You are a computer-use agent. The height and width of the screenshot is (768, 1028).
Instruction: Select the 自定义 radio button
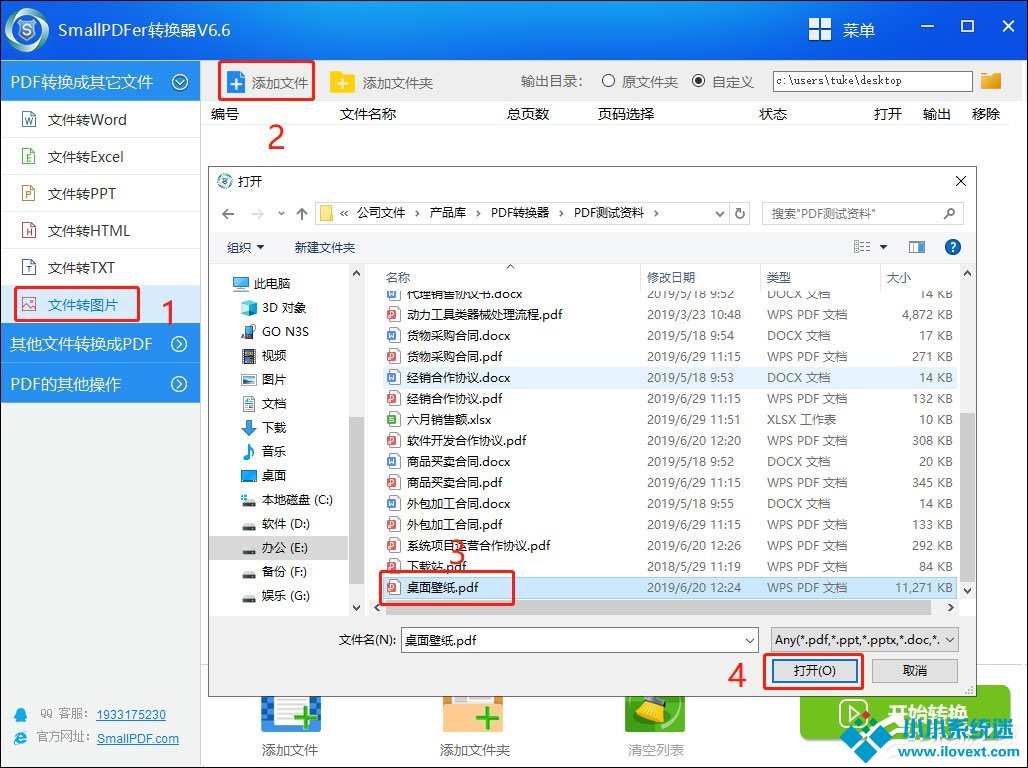click(698, 81)
